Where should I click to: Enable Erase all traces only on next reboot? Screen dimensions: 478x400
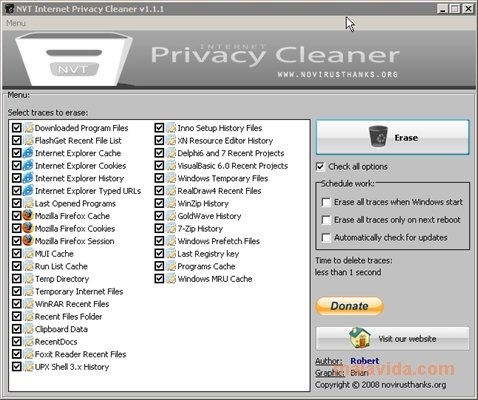[x=326, y=220]
